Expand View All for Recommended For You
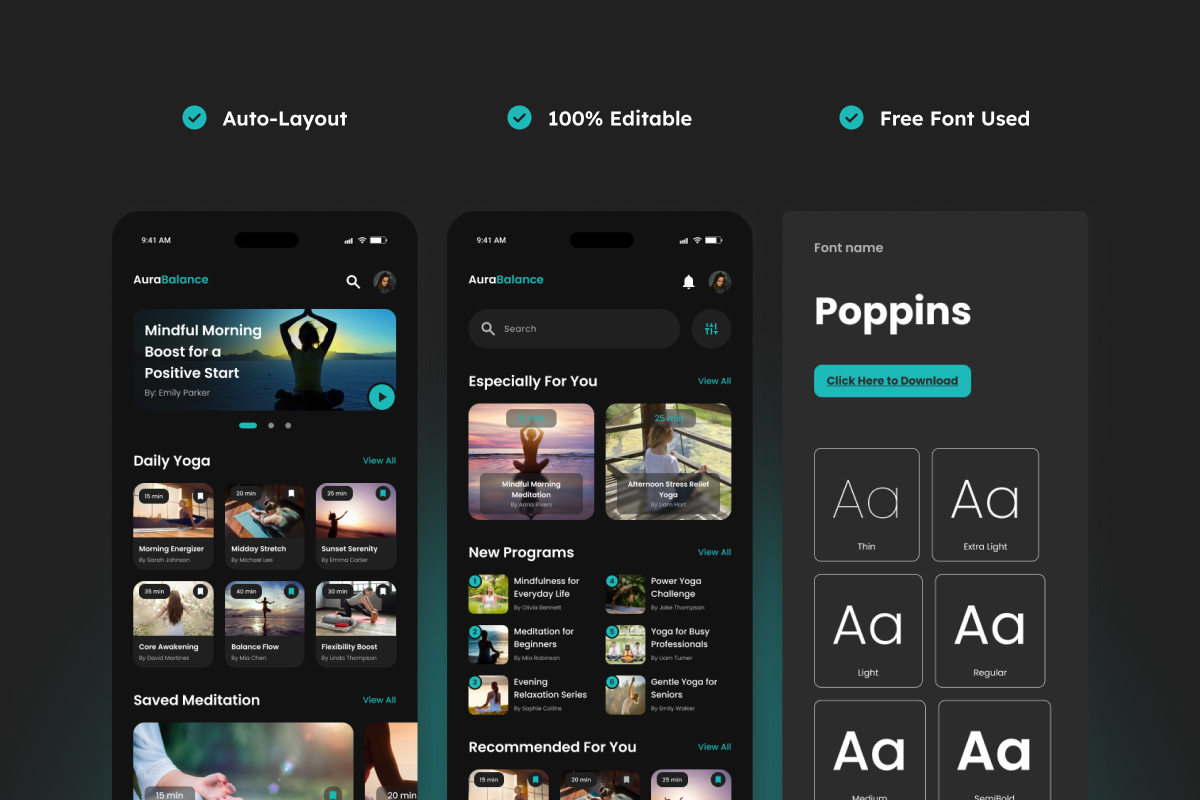The height and width of the screenshot is (800, 1200). pos(714,747)
